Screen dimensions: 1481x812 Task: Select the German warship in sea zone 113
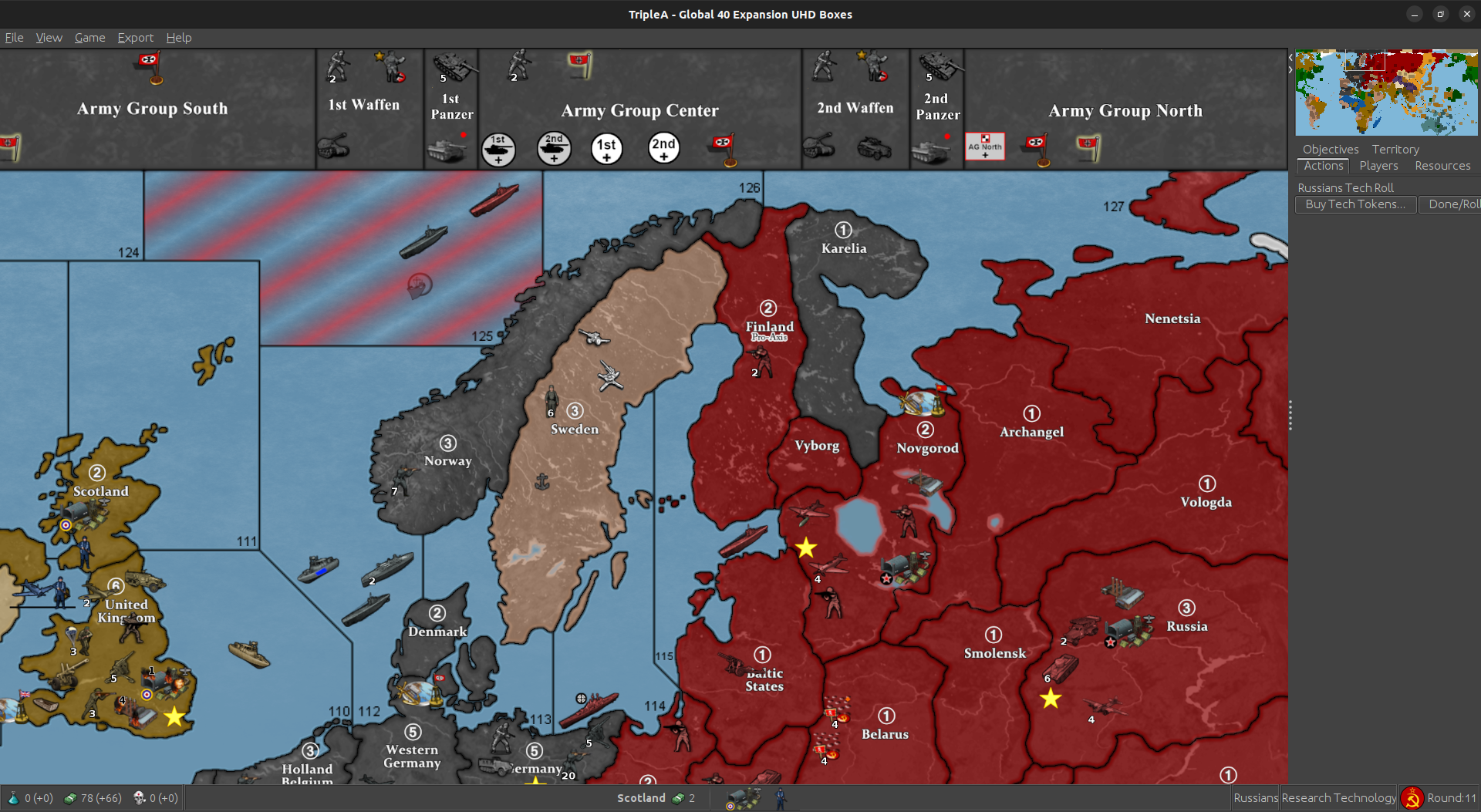point(589,709)
